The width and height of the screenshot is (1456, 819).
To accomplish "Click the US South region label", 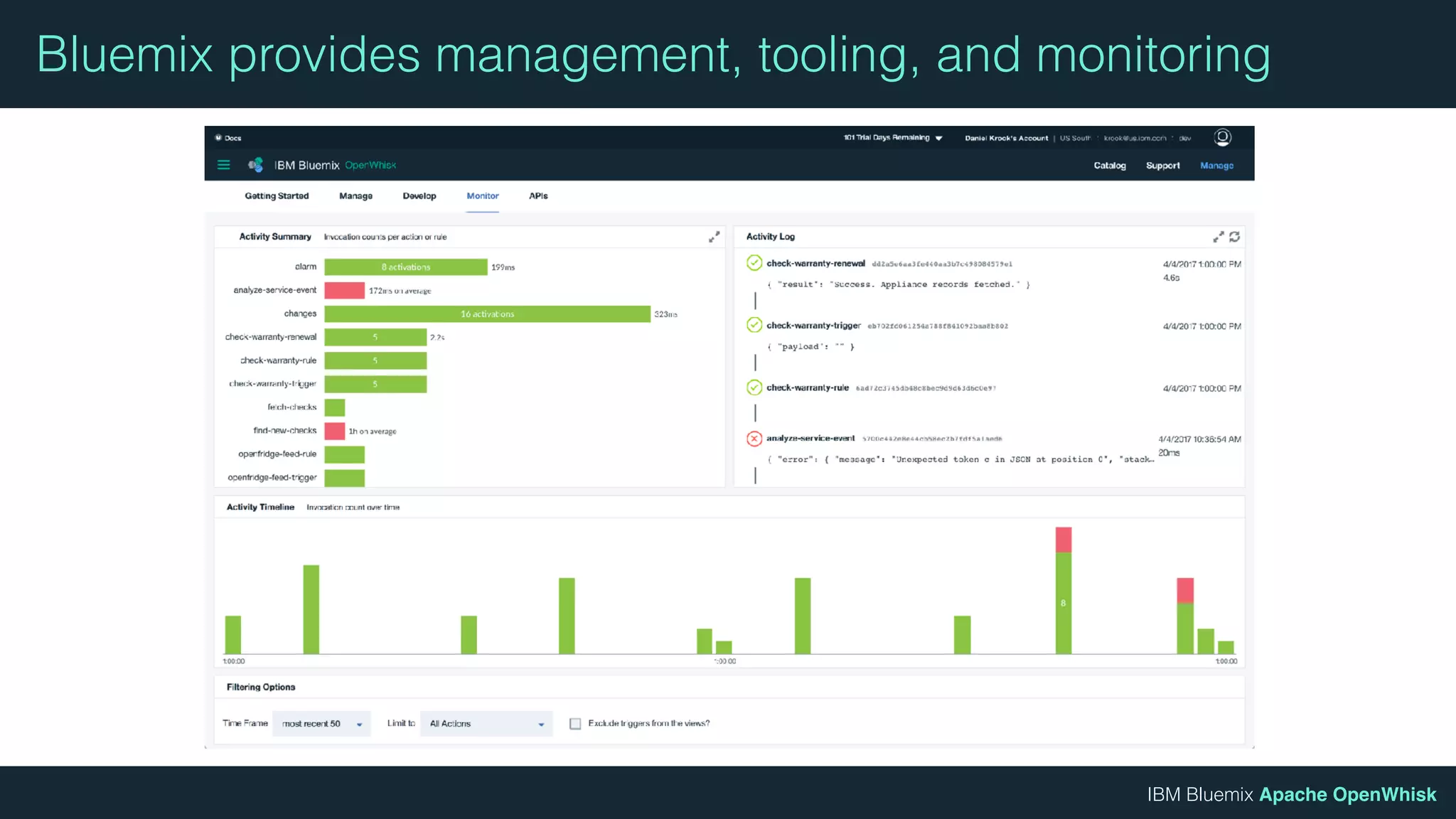I will 1075,138.
